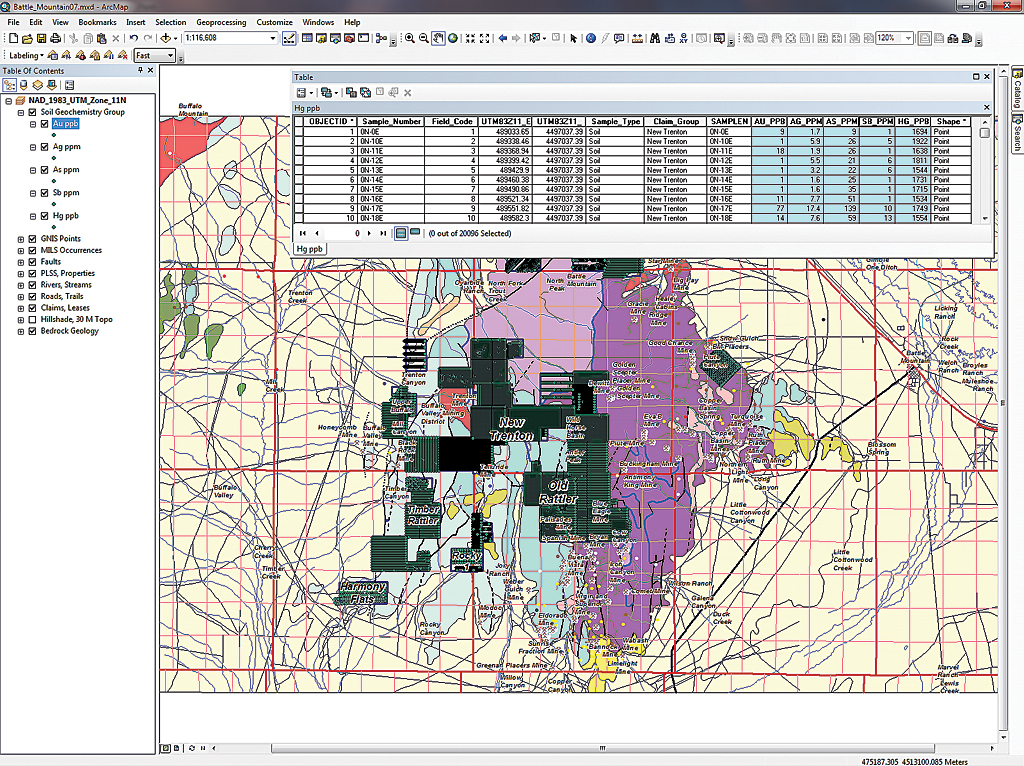Click the Identify tool icon

pyautogui.click(x=590, y=39)
